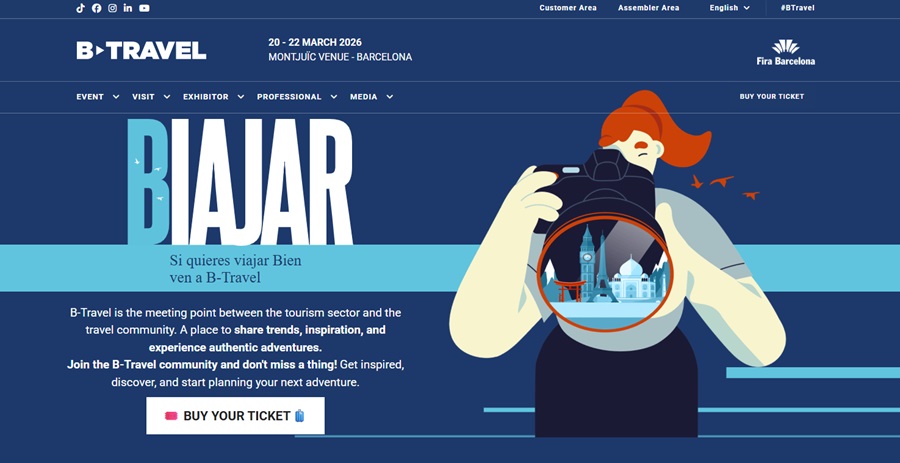Open the YouTube social icon
This screenshot has width=900, height=463.
click(x=144, y=8)
